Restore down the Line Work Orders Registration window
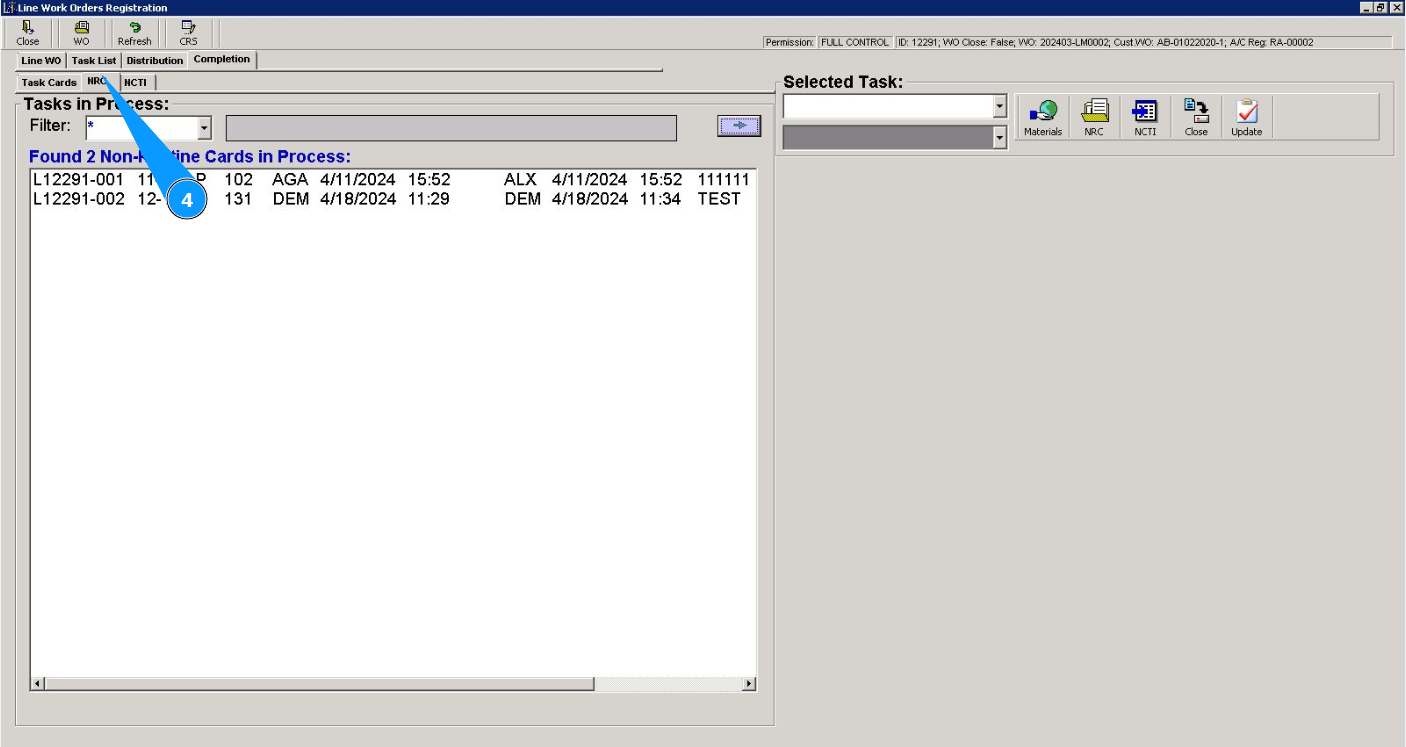 click(x=1381, y=7)
